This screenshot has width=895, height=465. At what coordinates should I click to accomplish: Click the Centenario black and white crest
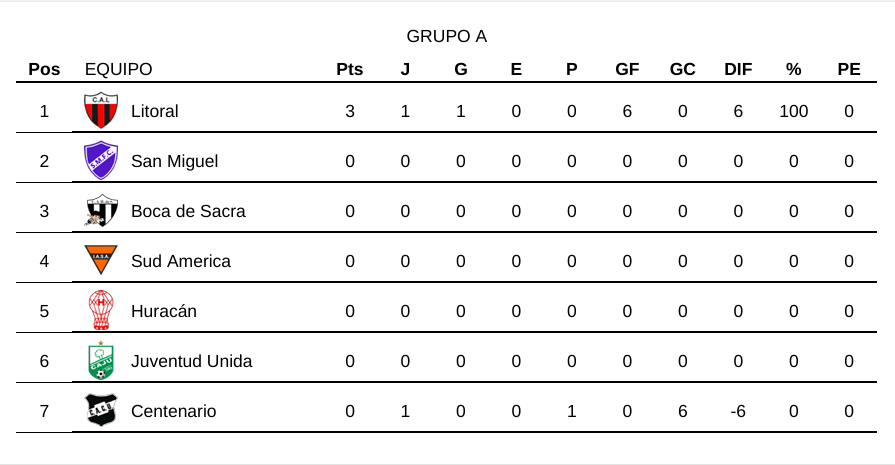[x=101, y=411]
